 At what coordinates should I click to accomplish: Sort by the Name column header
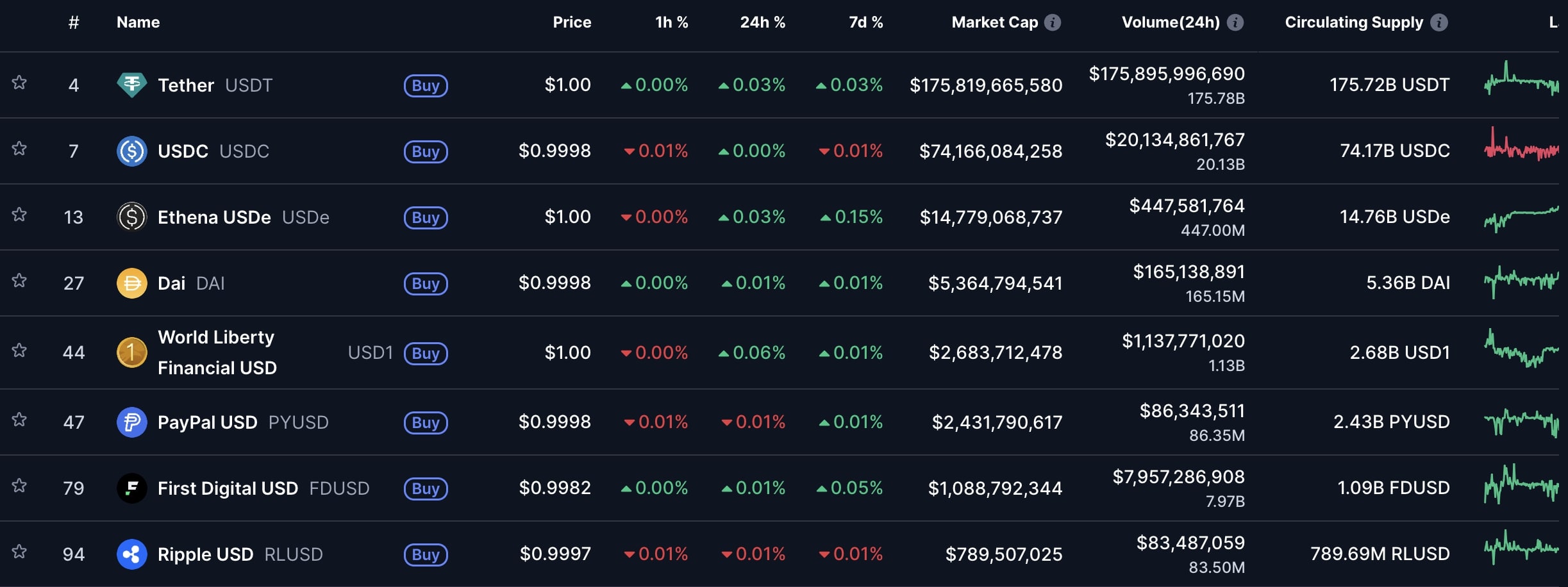pos(138,22)
